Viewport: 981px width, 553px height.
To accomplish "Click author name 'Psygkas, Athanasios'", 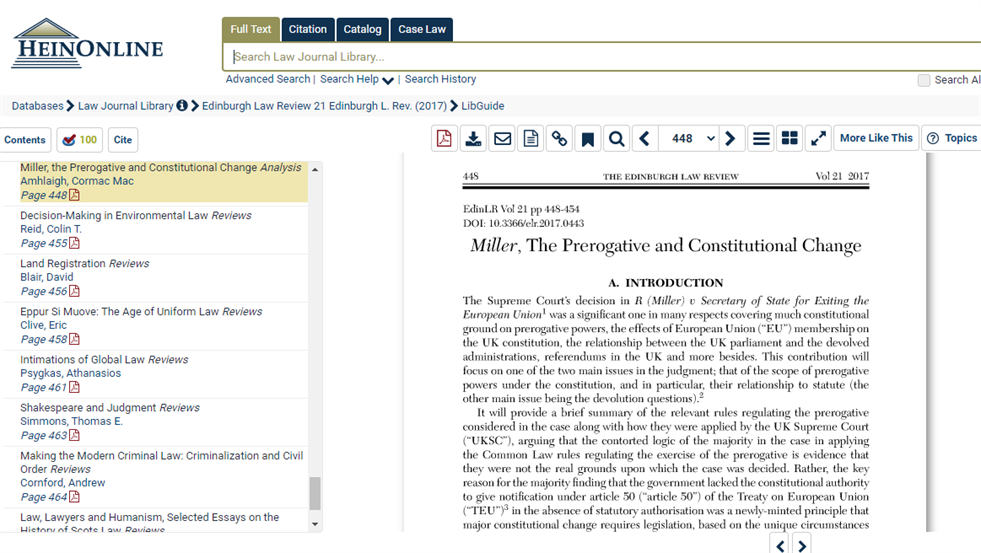I will (71, 373).
